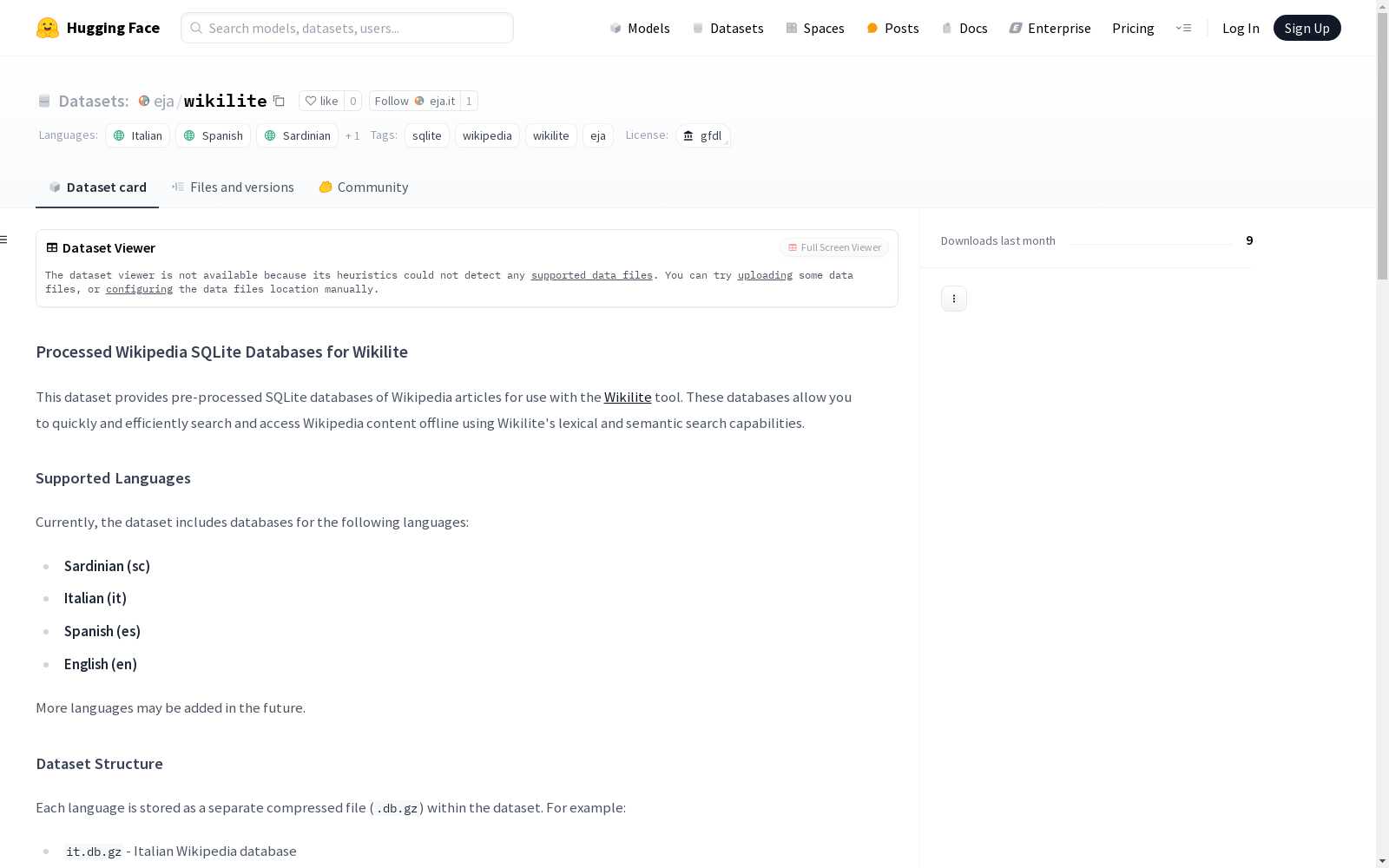
Task: Open the eja owner link
Action: [x=163, y=101]
